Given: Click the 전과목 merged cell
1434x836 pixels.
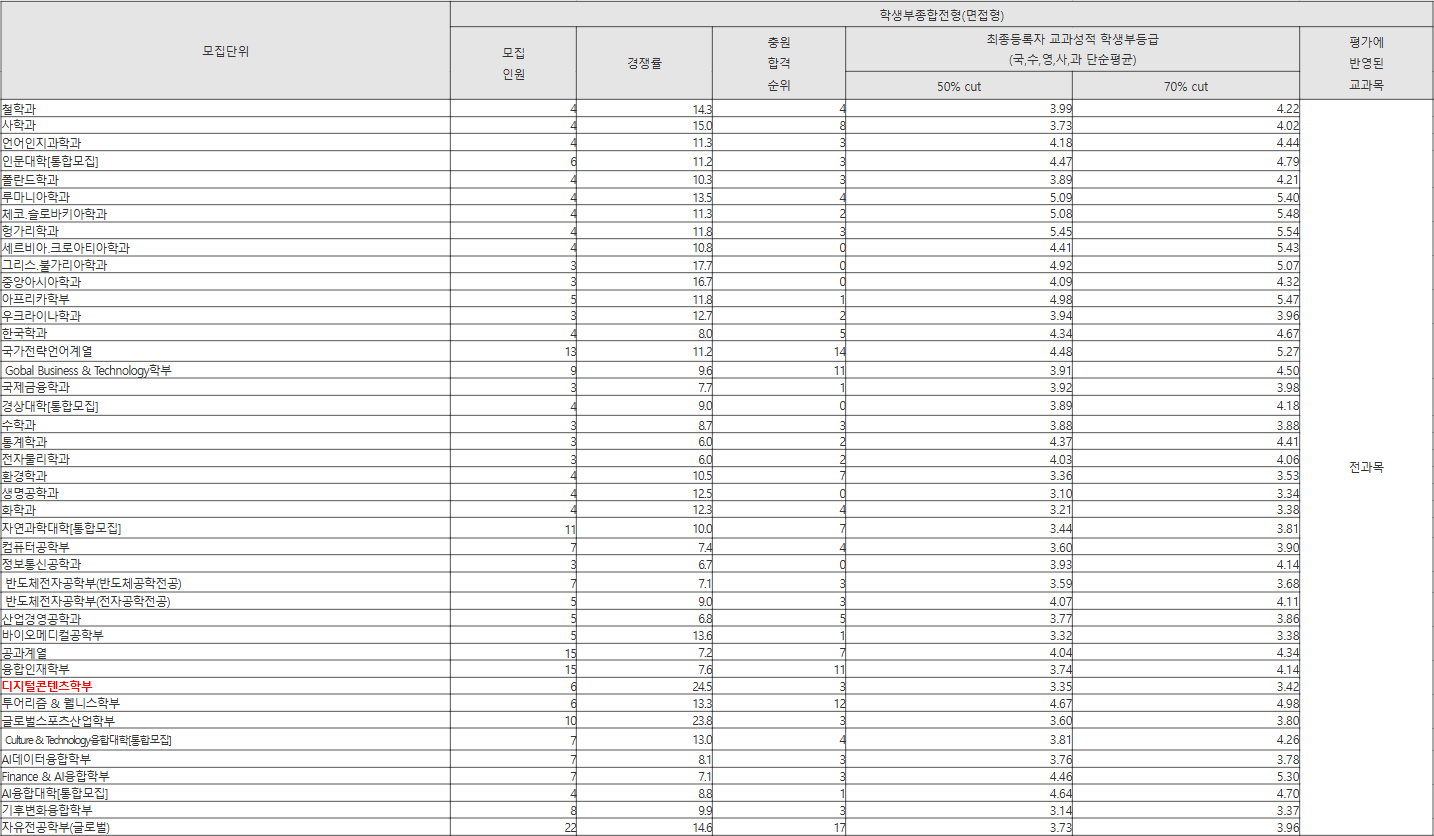Looking at the screenshot, I should [x=1365, y=467].
